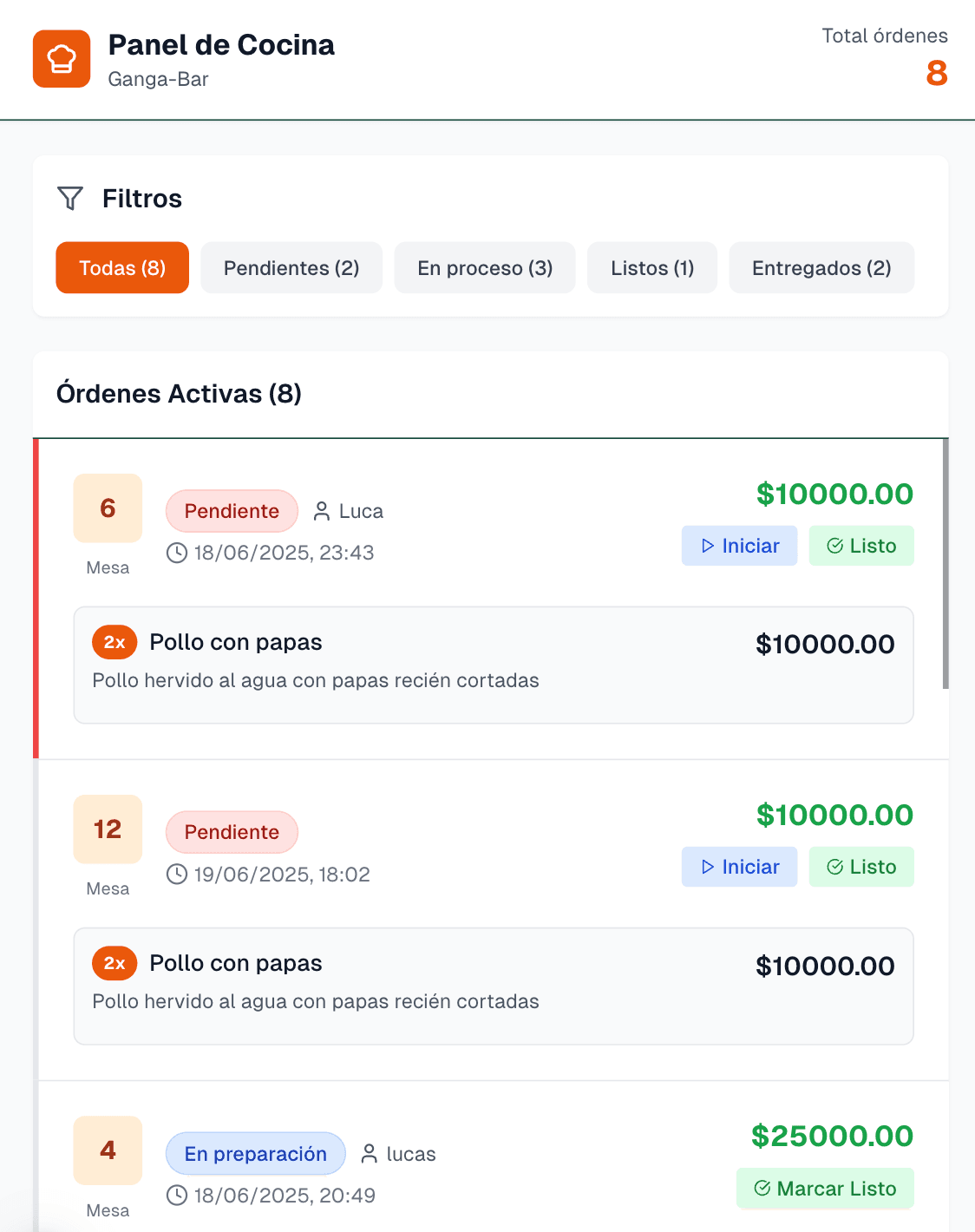Click the clock icon for table 12 order

(x=177, y=874)
